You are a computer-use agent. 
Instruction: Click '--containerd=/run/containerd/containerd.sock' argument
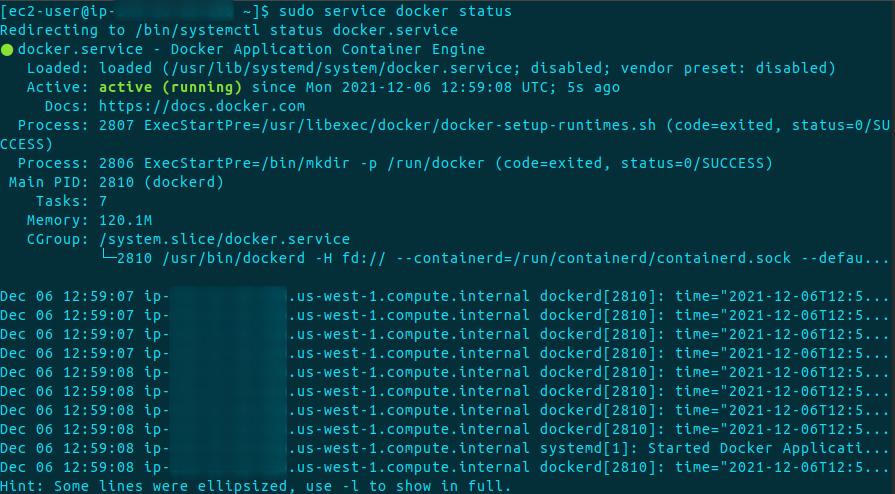coord(594,258)
